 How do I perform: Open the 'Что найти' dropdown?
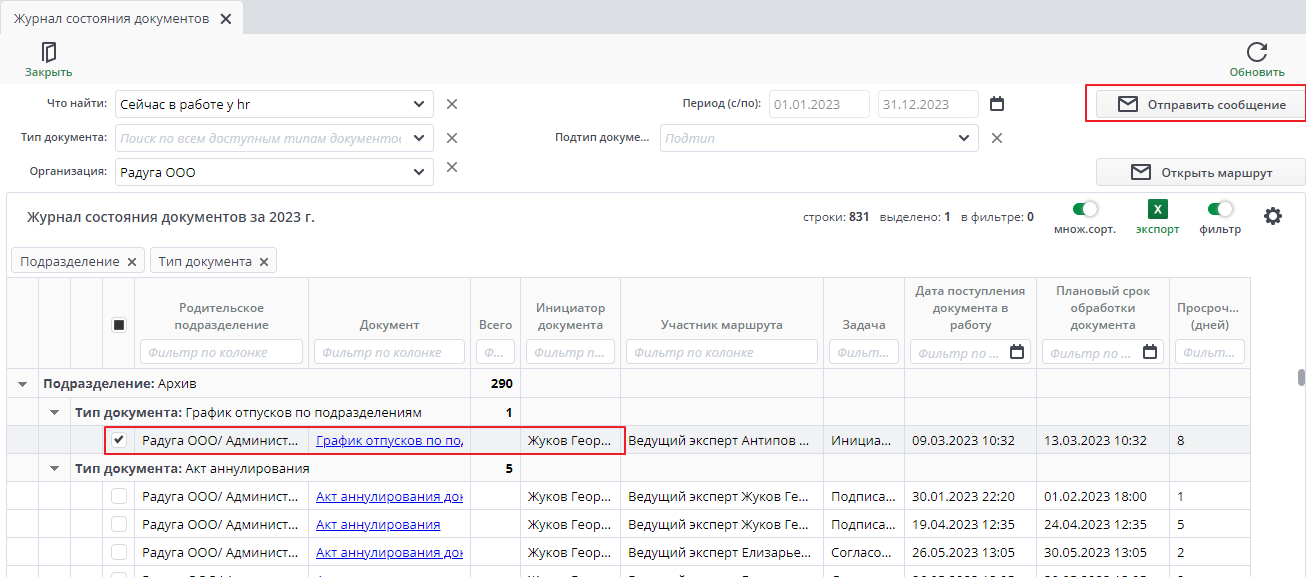click(418, 104)
